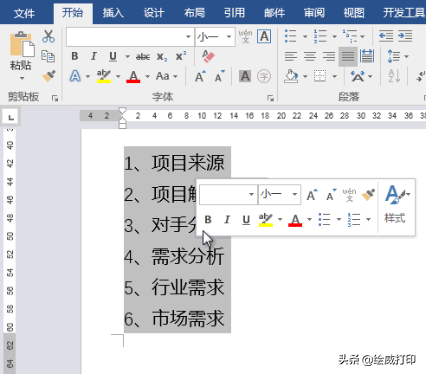This screenshot has height=375, width=426.
Task: Click Increase Indent icon
Action: 405,36
